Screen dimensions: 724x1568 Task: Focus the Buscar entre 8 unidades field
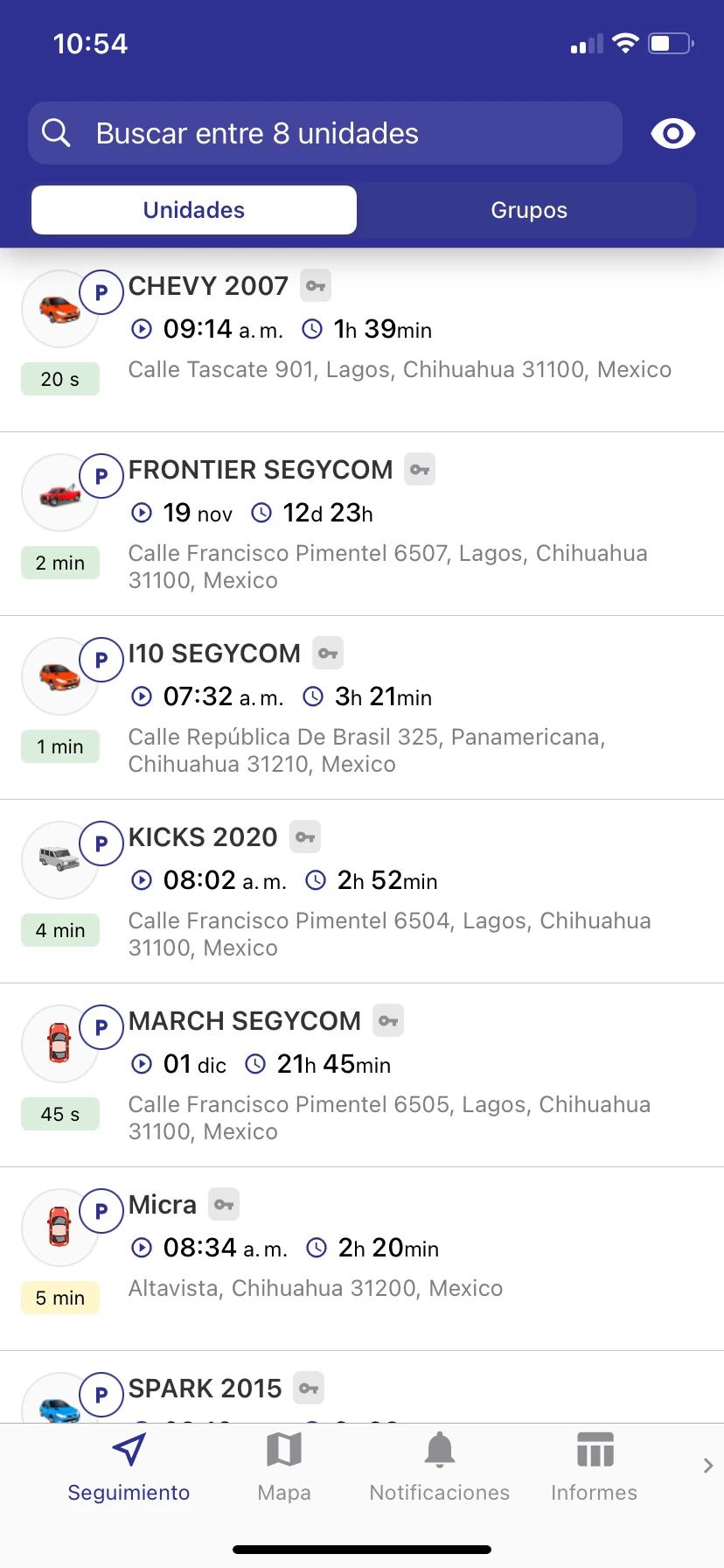tap(325, 133)
